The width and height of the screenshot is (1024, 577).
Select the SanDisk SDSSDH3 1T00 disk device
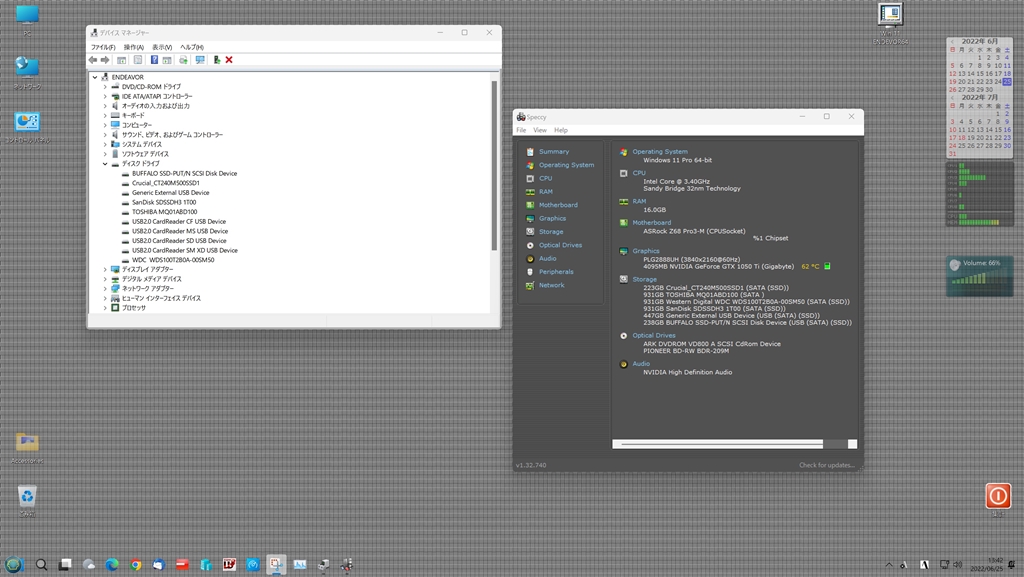163,202
